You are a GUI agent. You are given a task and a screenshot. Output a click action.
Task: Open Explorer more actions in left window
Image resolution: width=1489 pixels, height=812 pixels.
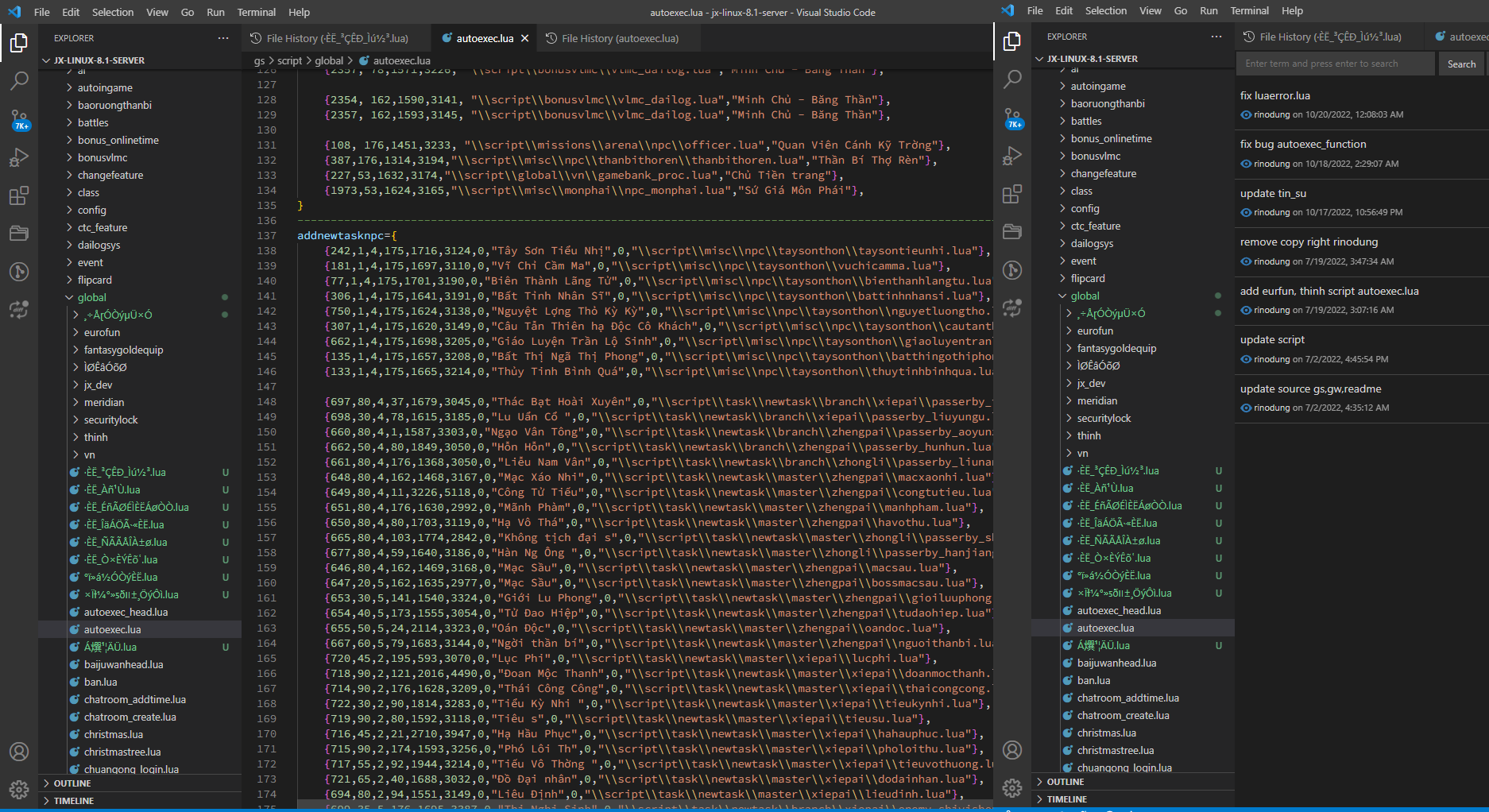(x=223, y=38)
